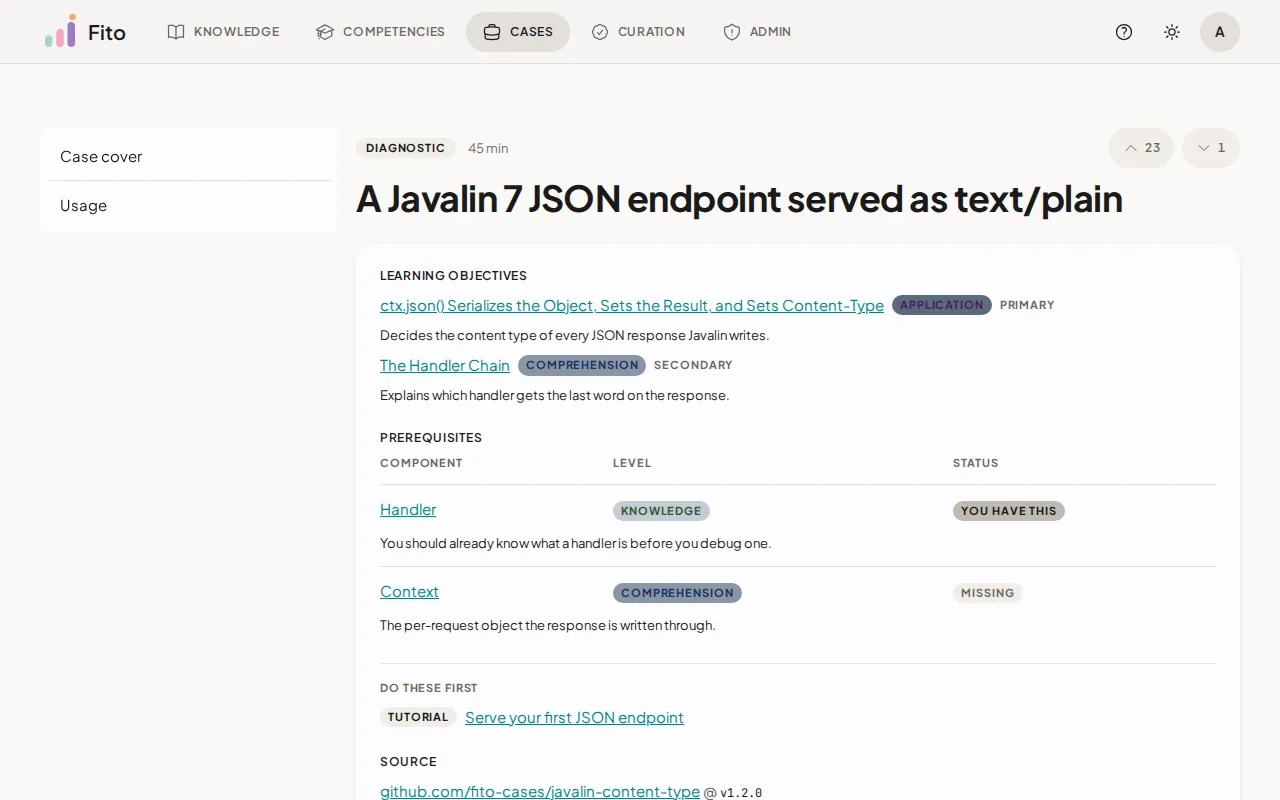Go to the Competencies section
This screenshot has height=800, width=1280.
coord(381,32)
